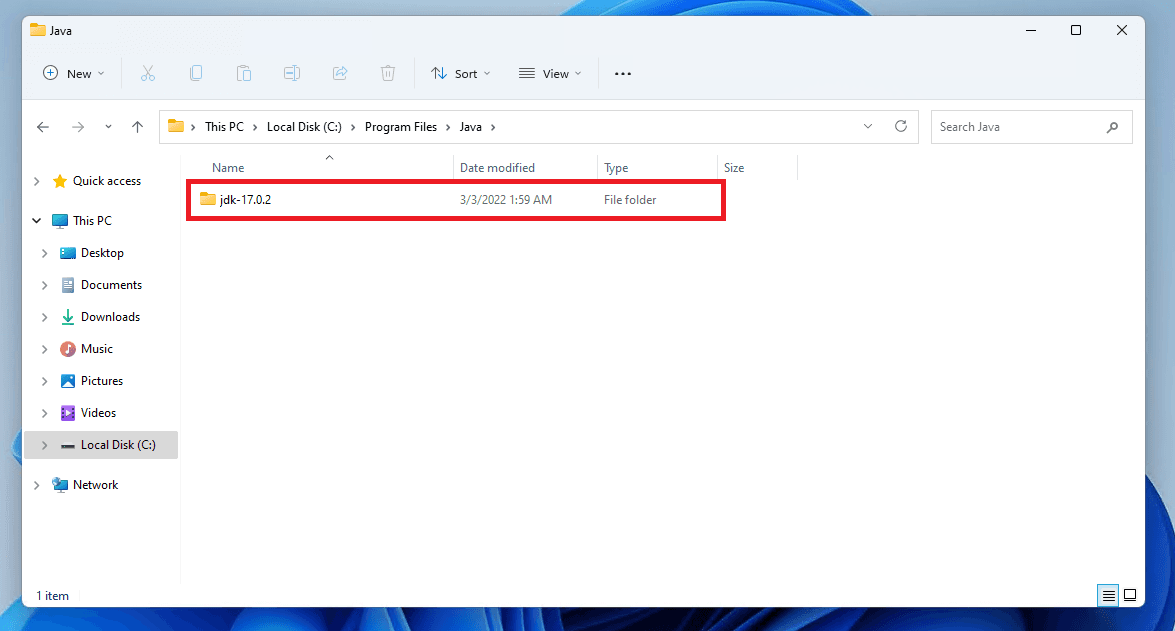
Task: Open the Sort options dropdown
Action: pyautogui.click(x=461, y=73)
